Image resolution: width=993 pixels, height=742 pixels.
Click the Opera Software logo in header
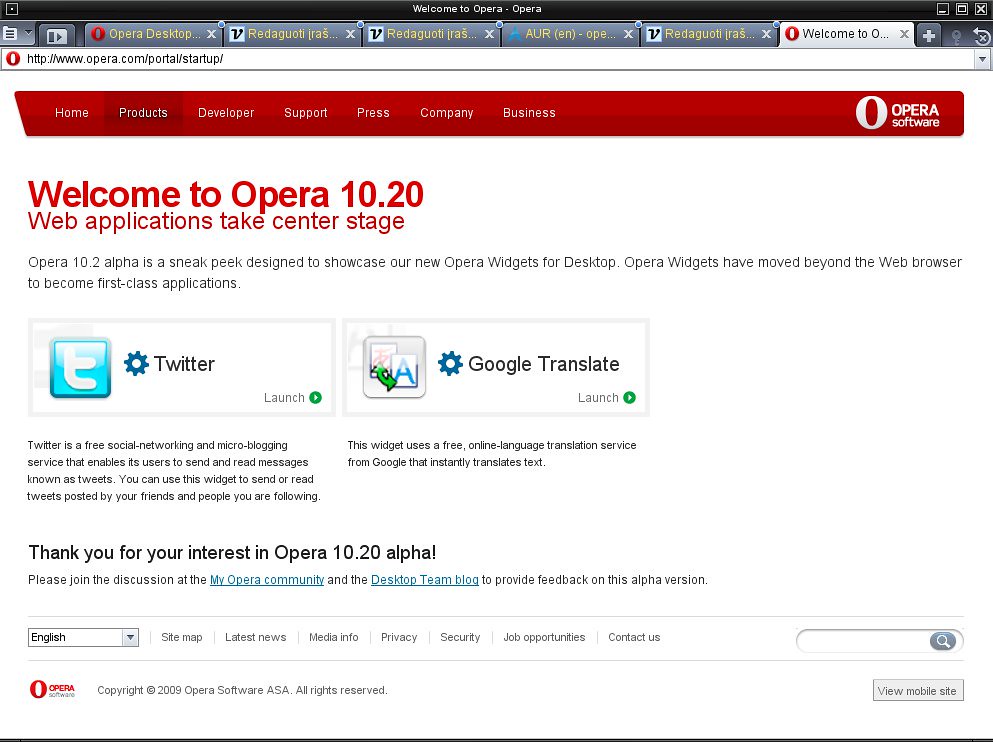(x=897, y=113)
